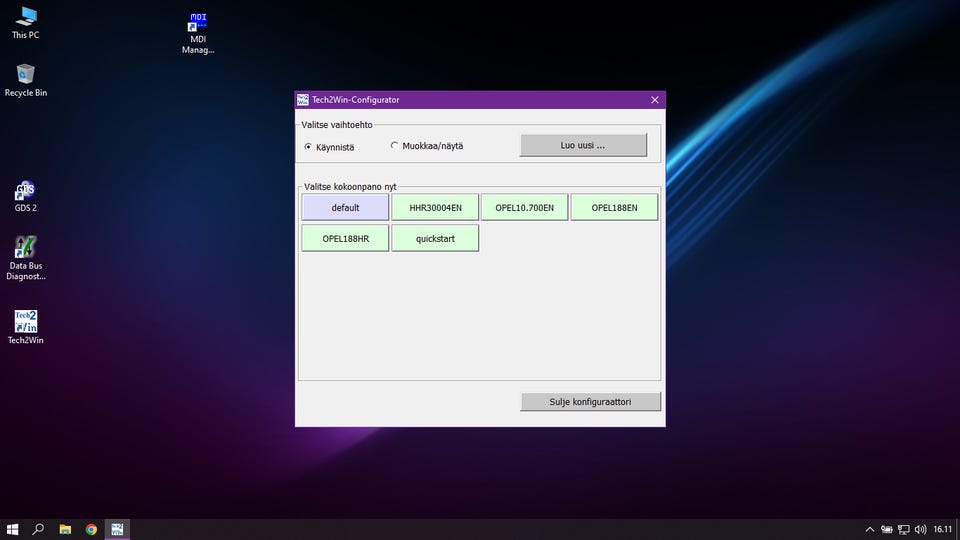Select the GDS 2 desktop shortcut
Image resolution: width=960 pixels, height=540 pixels.
click(x=26, y=196)
